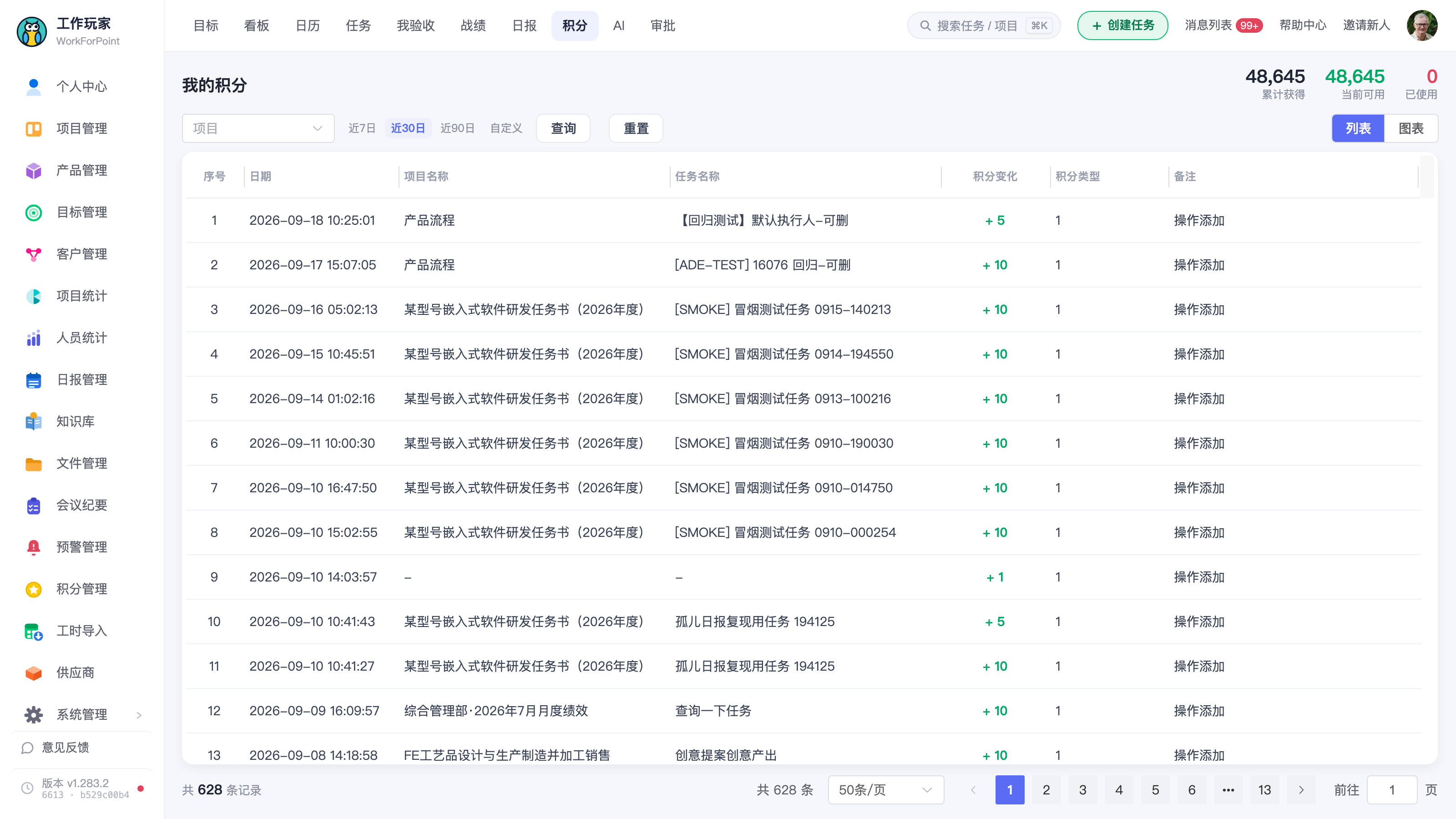
Task: Expand the 系统管理 submenu chevron
Action: (x=139, y=715)
